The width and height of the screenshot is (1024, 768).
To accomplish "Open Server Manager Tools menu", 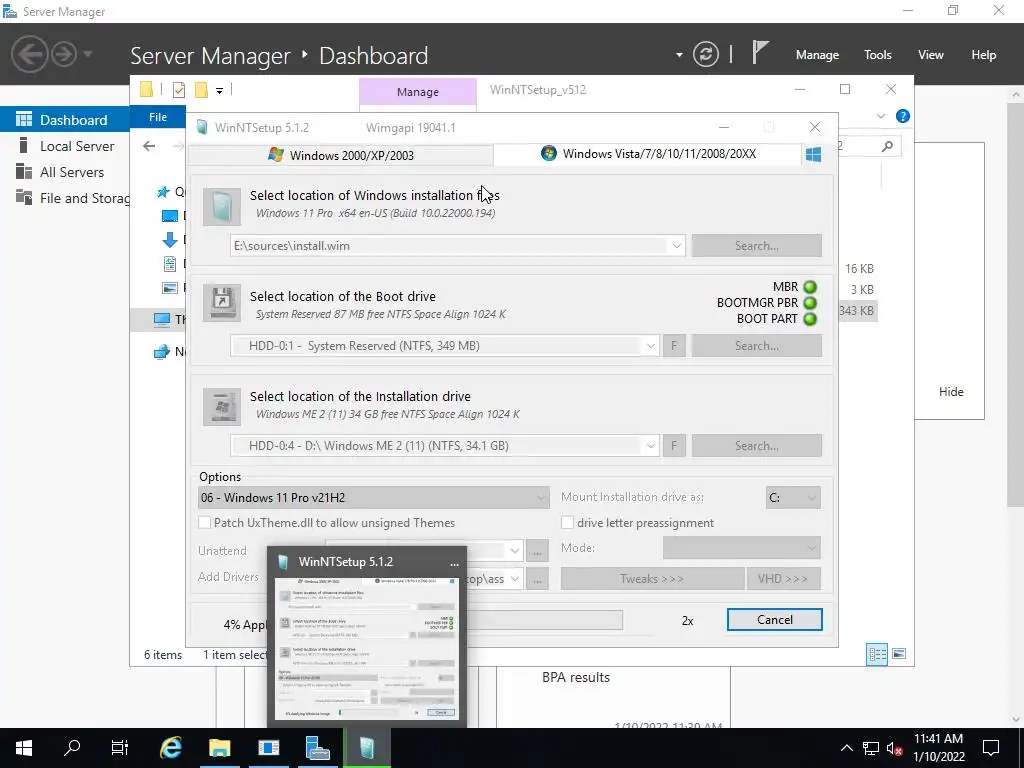I will [x=878, y=55].
